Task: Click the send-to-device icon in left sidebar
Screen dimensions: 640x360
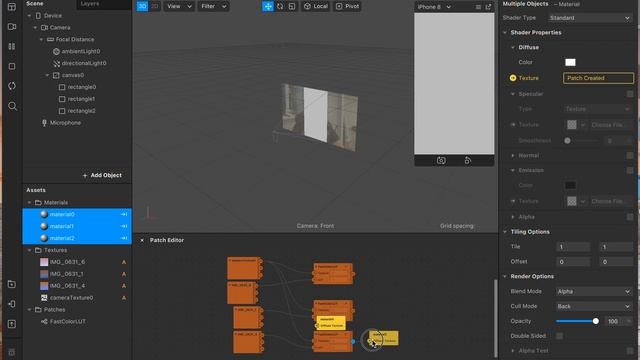Action: pyautogui.click(x=12, y=304)
